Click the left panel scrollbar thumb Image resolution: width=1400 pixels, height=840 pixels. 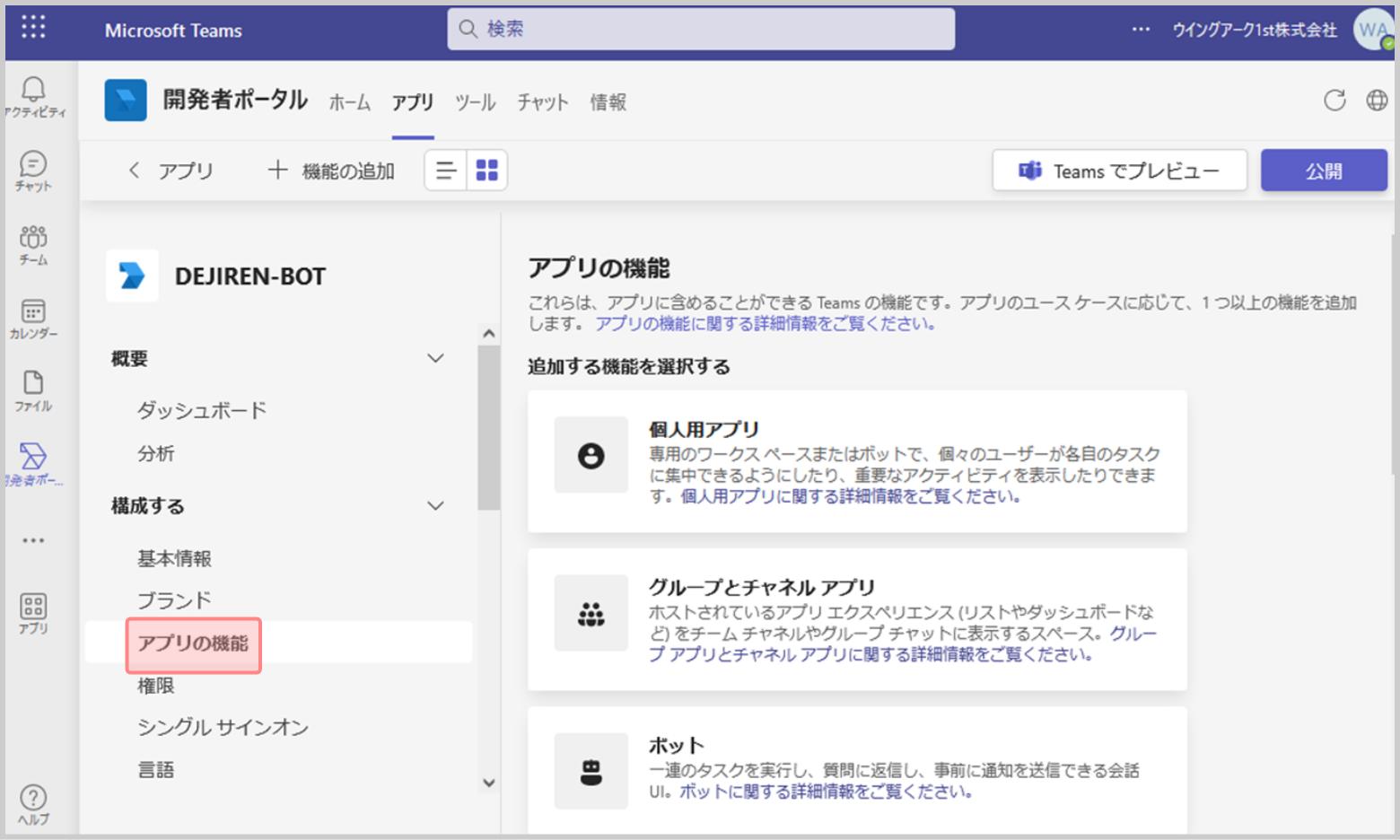pos(488,426)
